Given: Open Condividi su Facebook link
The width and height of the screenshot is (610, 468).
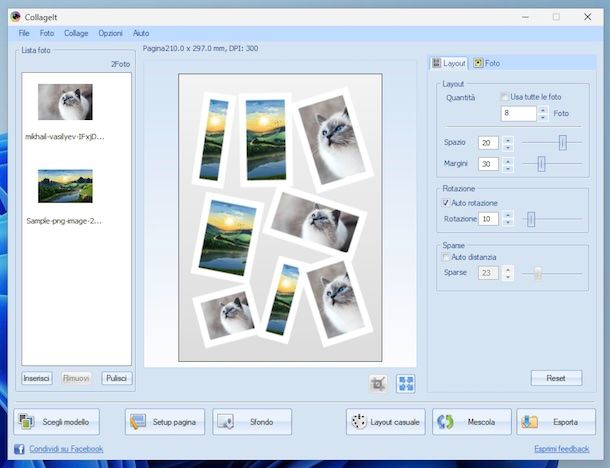Looking at the screenshot, I should click(68, 449).
